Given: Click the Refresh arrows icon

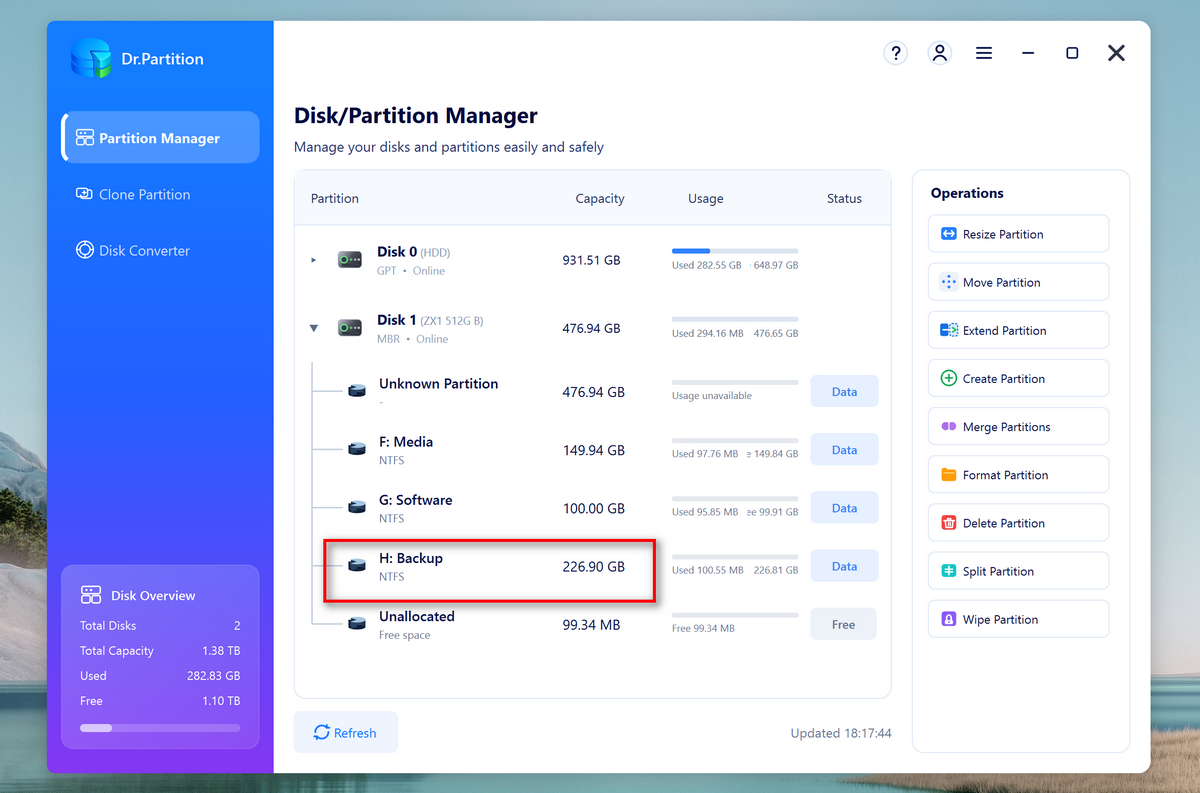Looking at the screenshot, I should click(322, 732).
